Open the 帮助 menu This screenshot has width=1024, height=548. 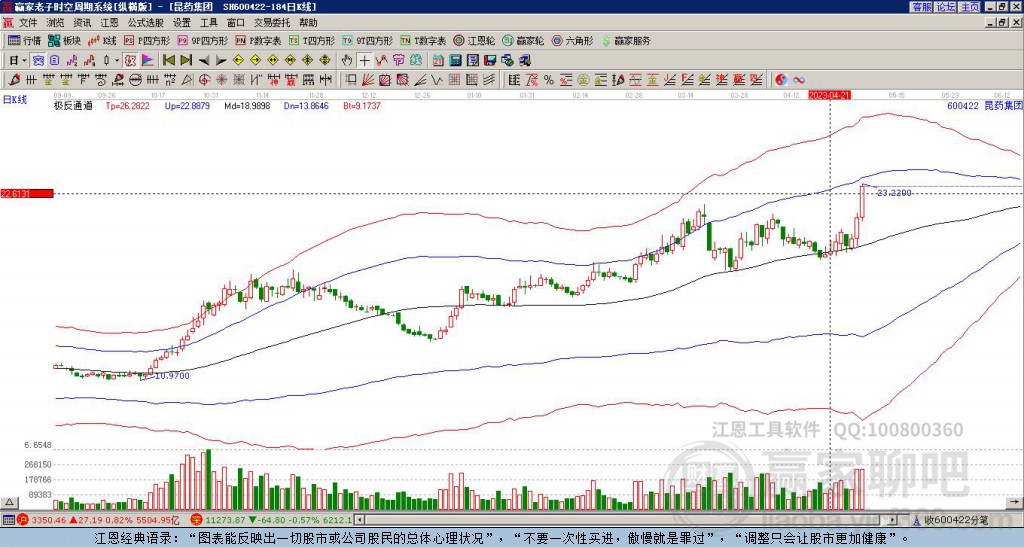[x=308, y=23]
